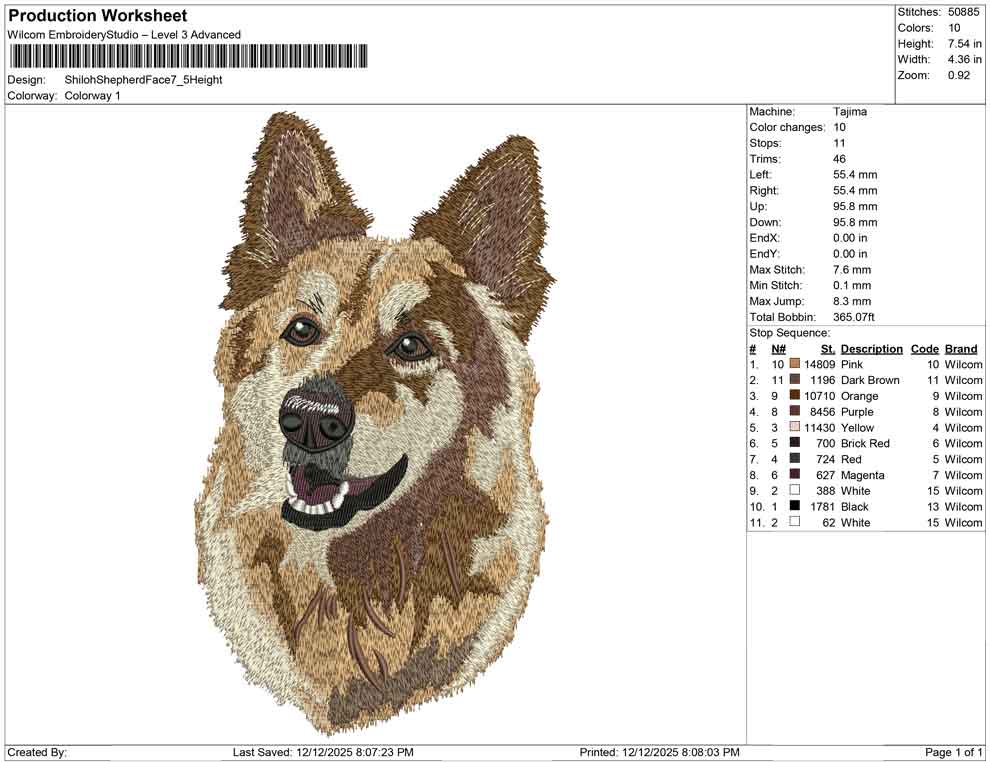The height and width of the screenshot is (762, 990).
Task: Select the Description column header
Action: point(871,348)
